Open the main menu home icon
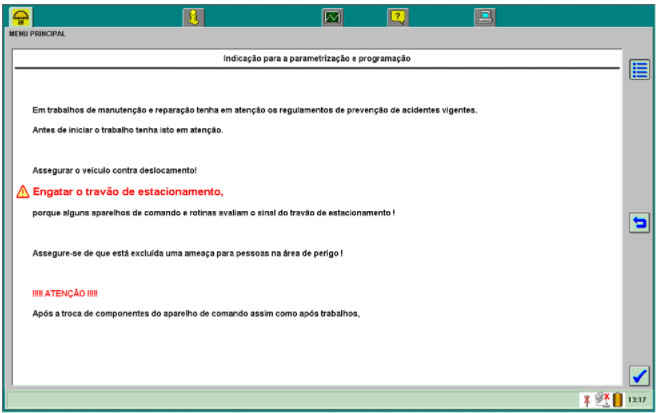This screenshot has height=413, width=659. pyautogui.click(x=22, y=16)
